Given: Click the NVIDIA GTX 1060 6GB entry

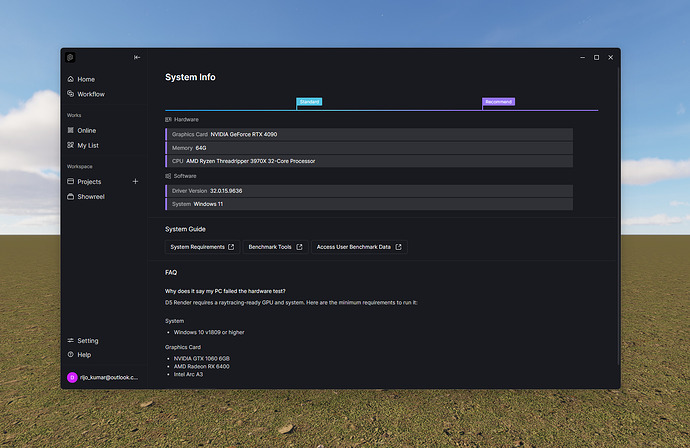Looking at the screenshot, I should click(202, 359).
